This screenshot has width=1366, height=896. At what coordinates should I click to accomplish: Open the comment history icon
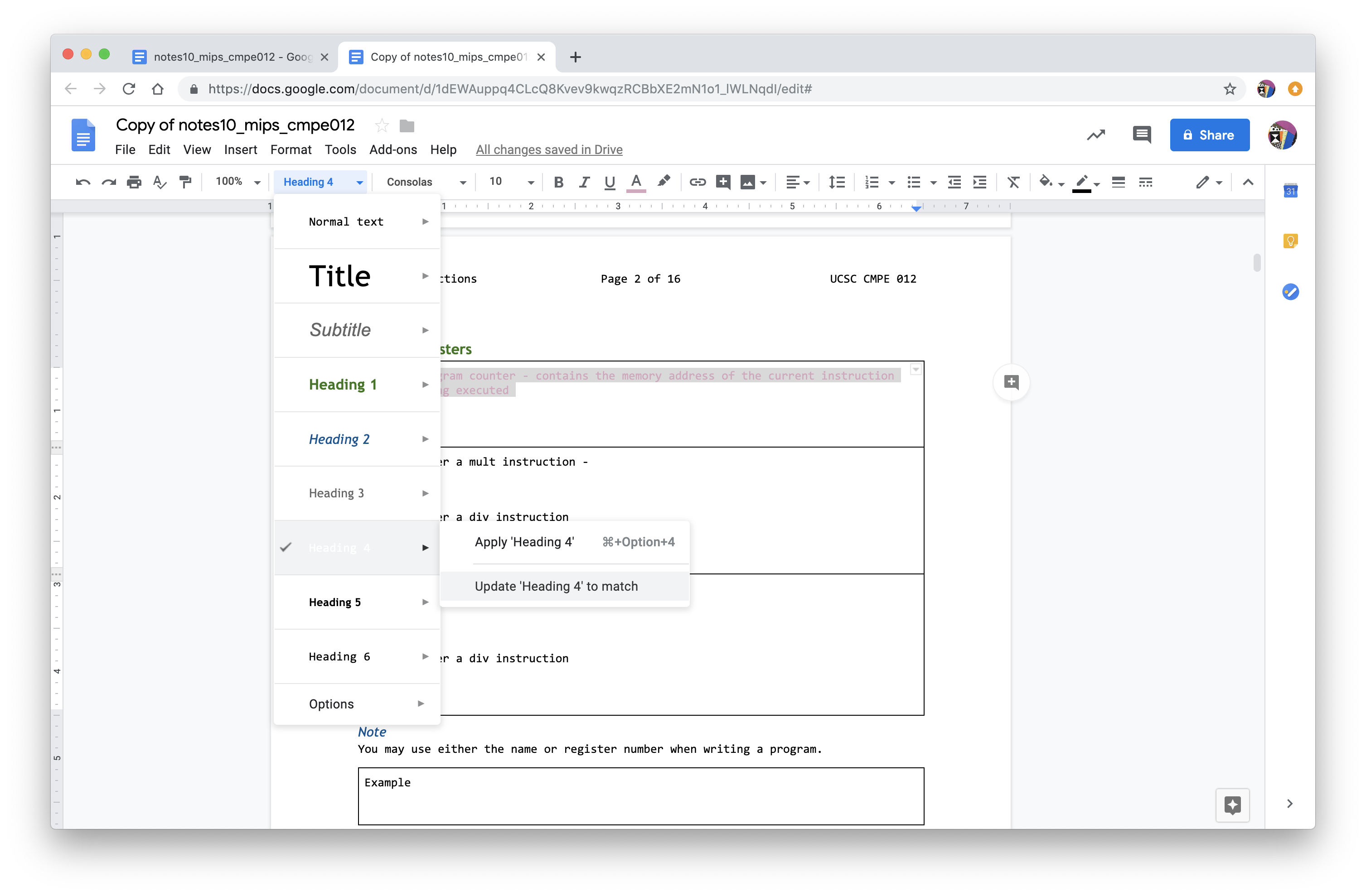pyautogui.click(x=1141, y=135)
